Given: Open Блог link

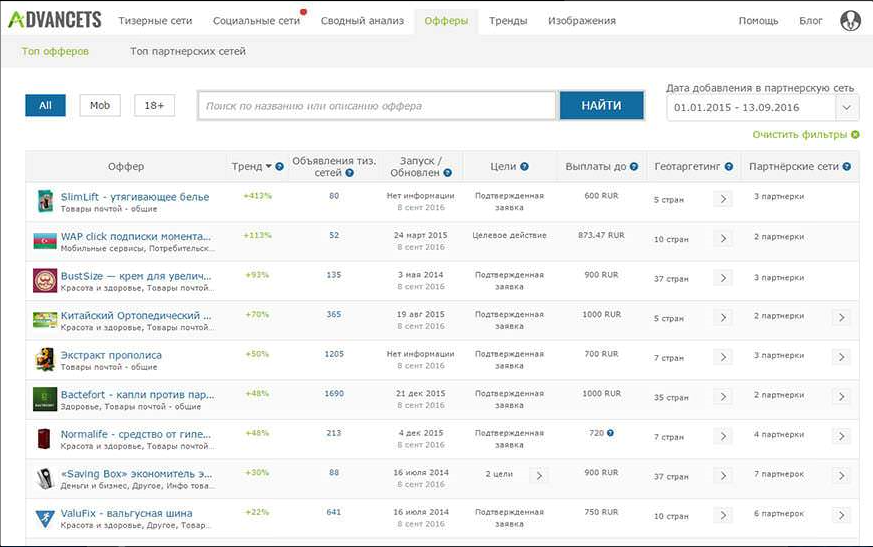Looking at the screenshot, I should 811,21.
